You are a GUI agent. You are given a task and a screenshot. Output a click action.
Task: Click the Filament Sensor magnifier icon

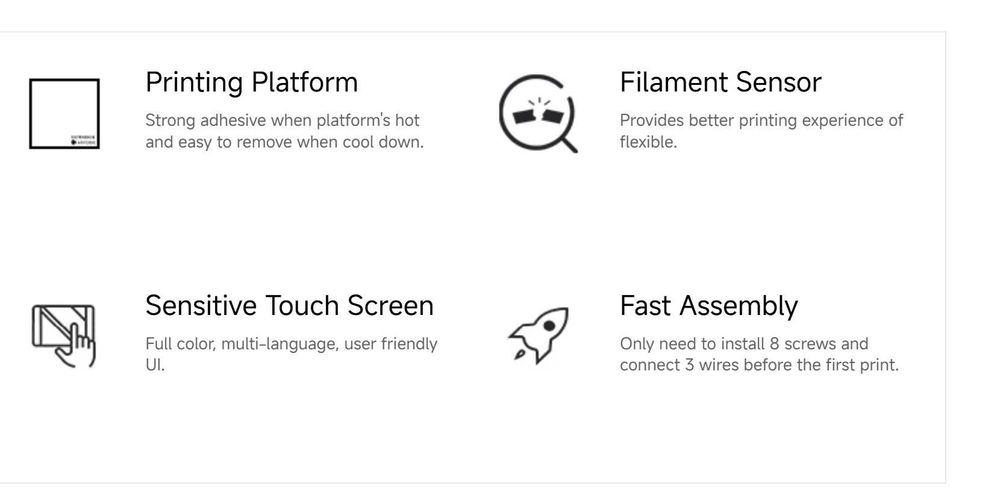coord(538,113)
